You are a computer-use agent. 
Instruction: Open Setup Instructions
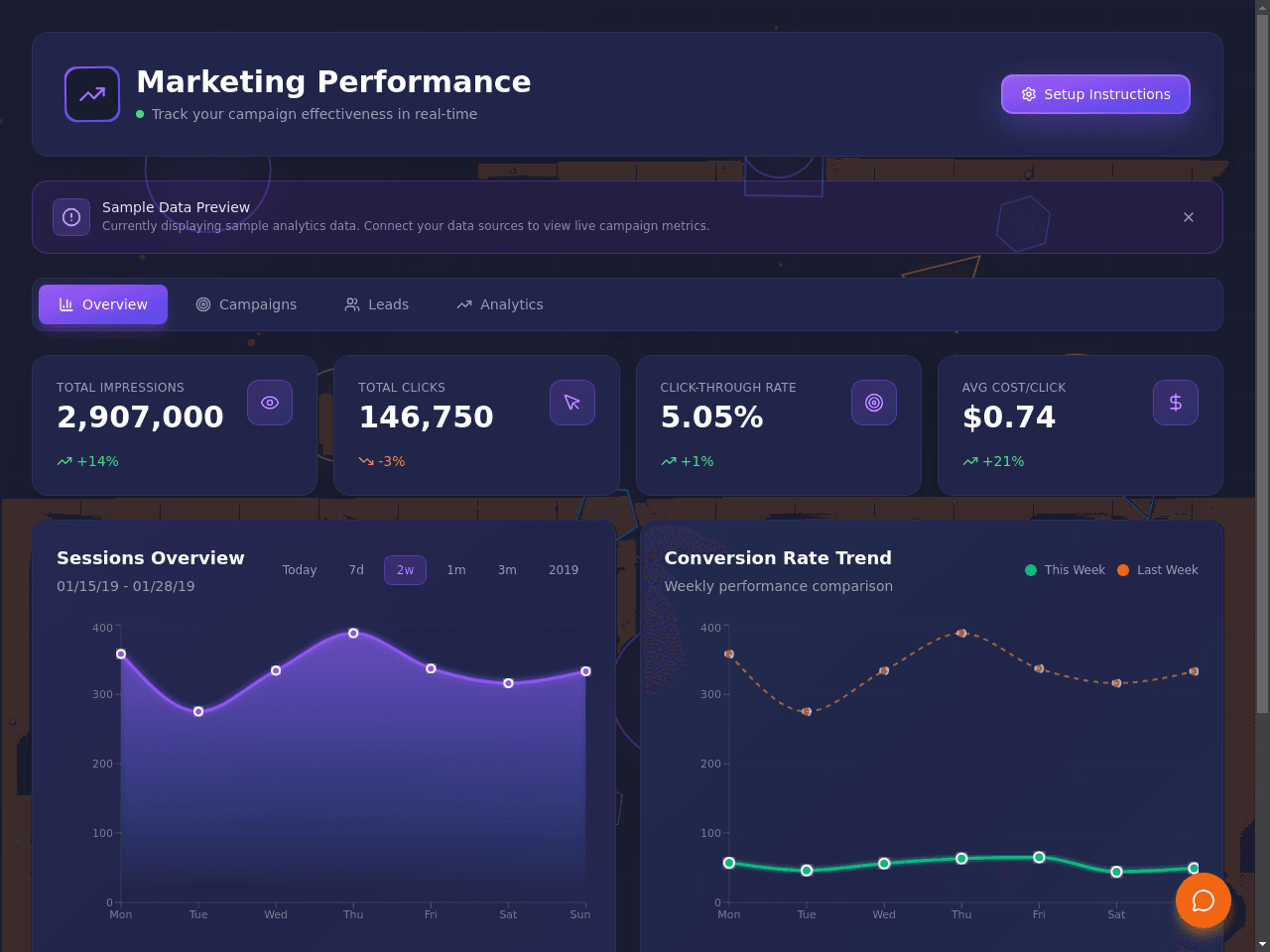coord(1095,94)
